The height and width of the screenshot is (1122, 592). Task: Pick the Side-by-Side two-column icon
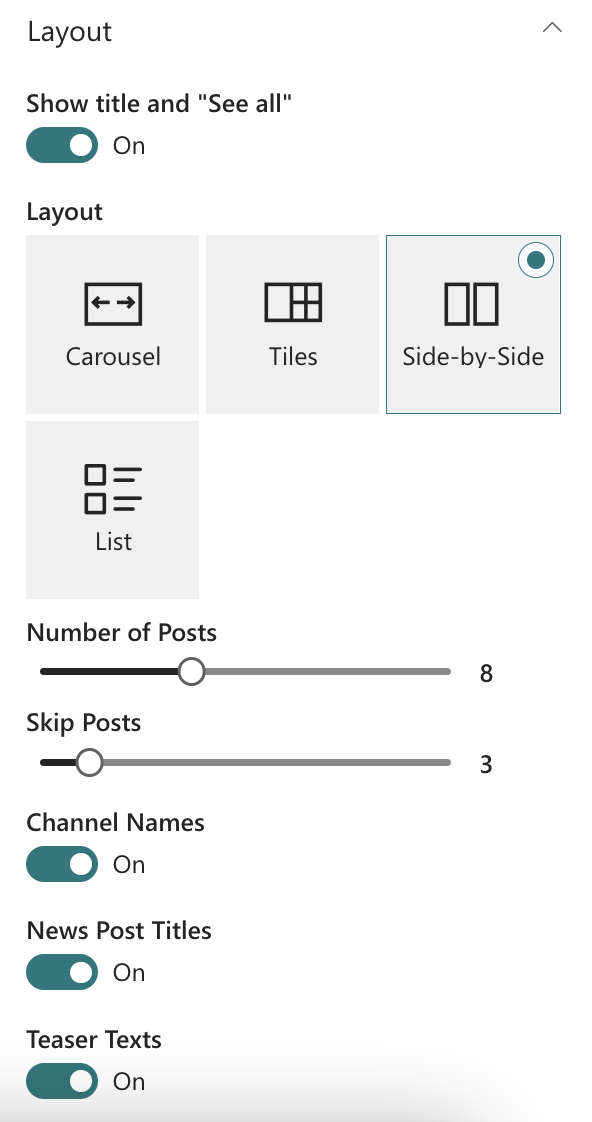[472, 304]
